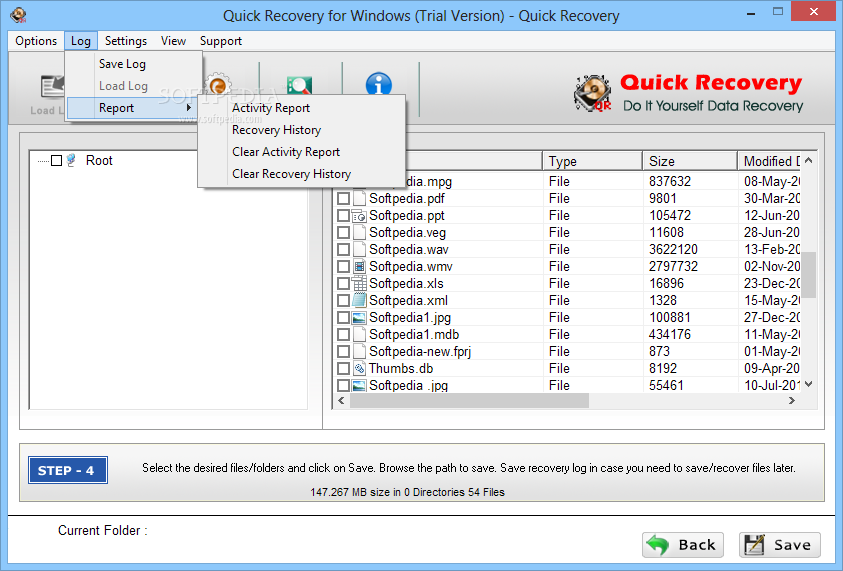Click the size value 434176
The height and width of the screenshot is (571, 843).
point(670,334)
